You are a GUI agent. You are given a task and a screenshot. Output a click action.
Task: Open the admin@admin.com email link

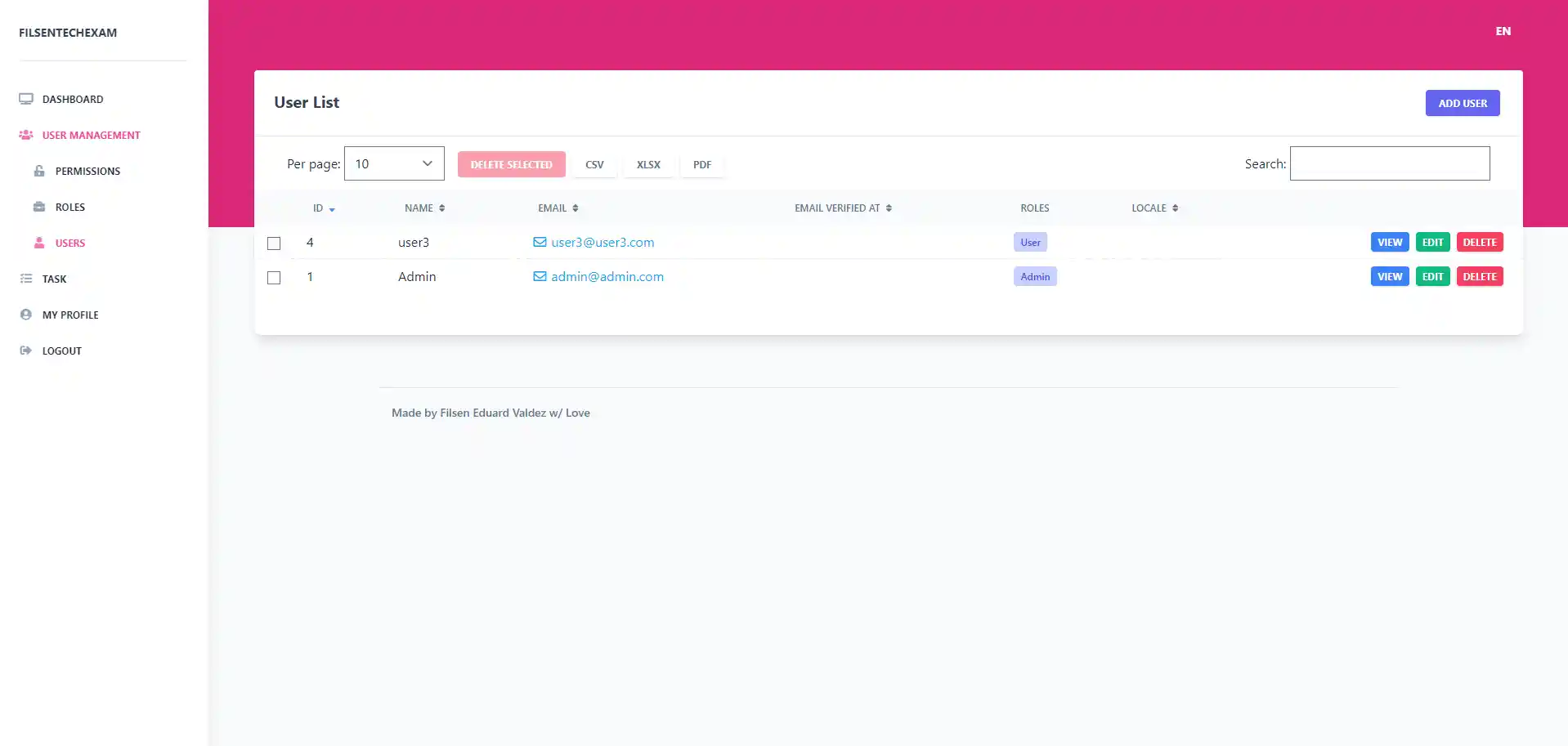pos(607,276)
